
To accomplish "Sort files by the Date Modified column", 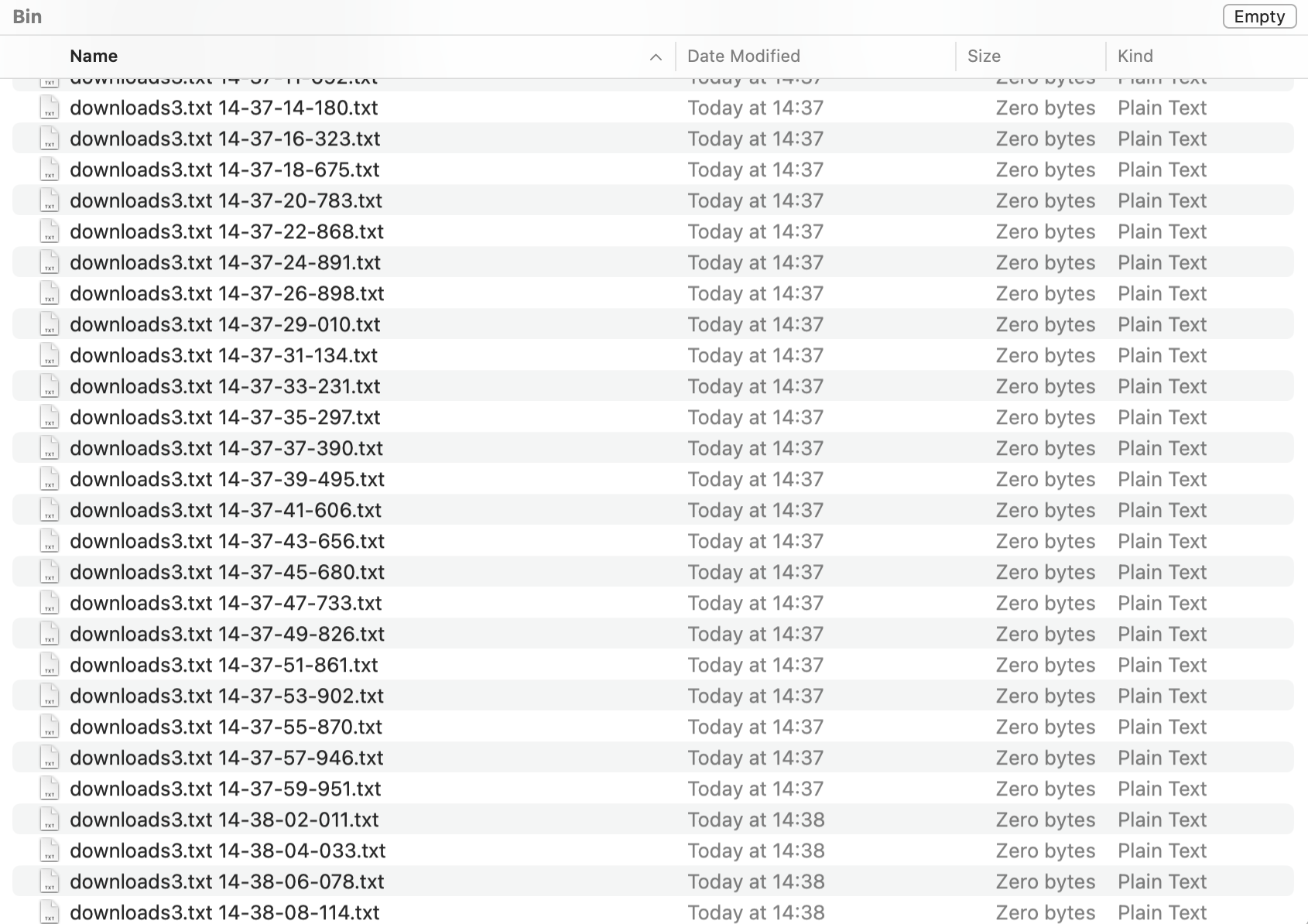I will pos(744,56).
